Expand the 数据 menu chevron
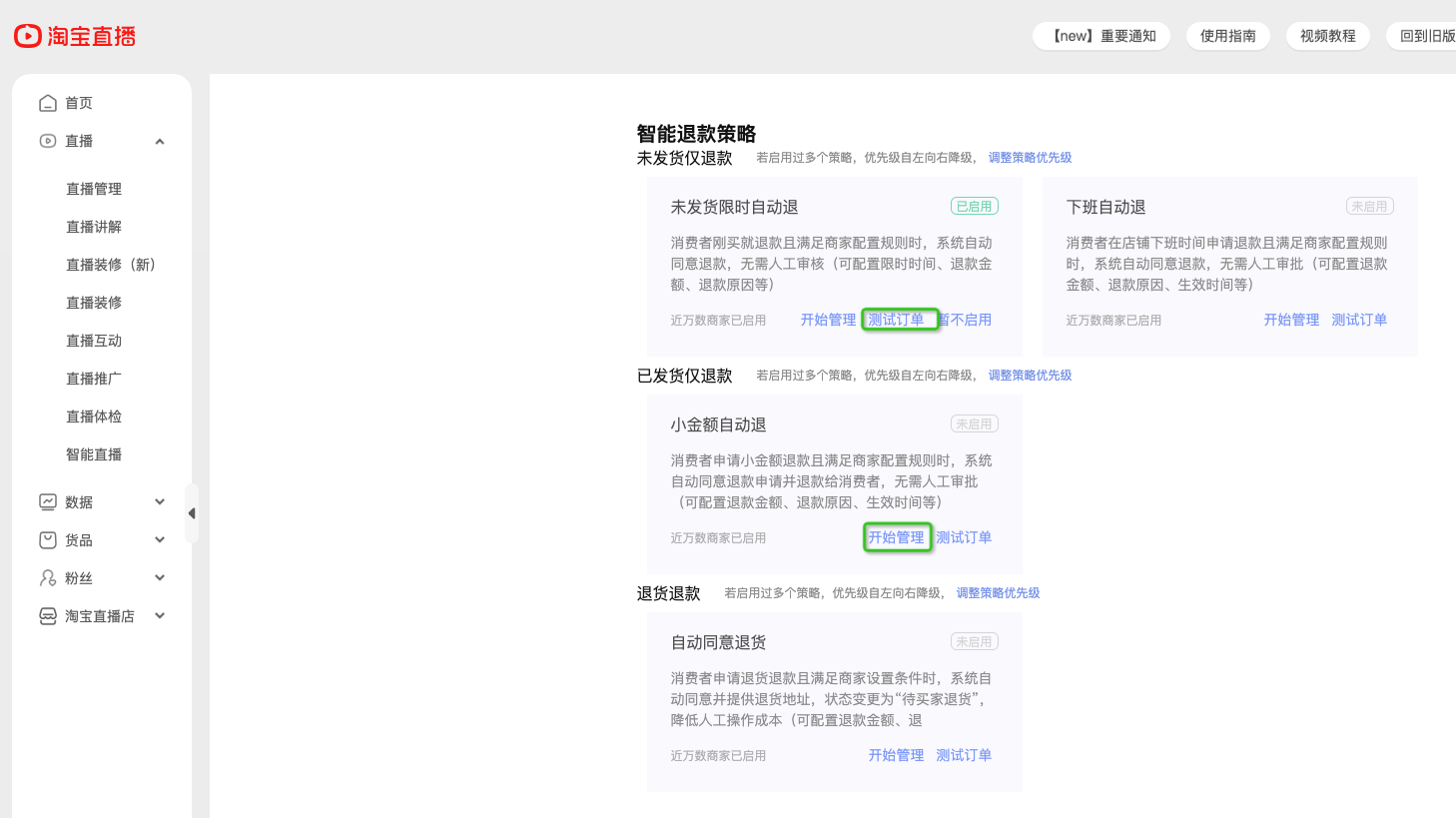The image size is (1456, 818). [x=160, y=502]
